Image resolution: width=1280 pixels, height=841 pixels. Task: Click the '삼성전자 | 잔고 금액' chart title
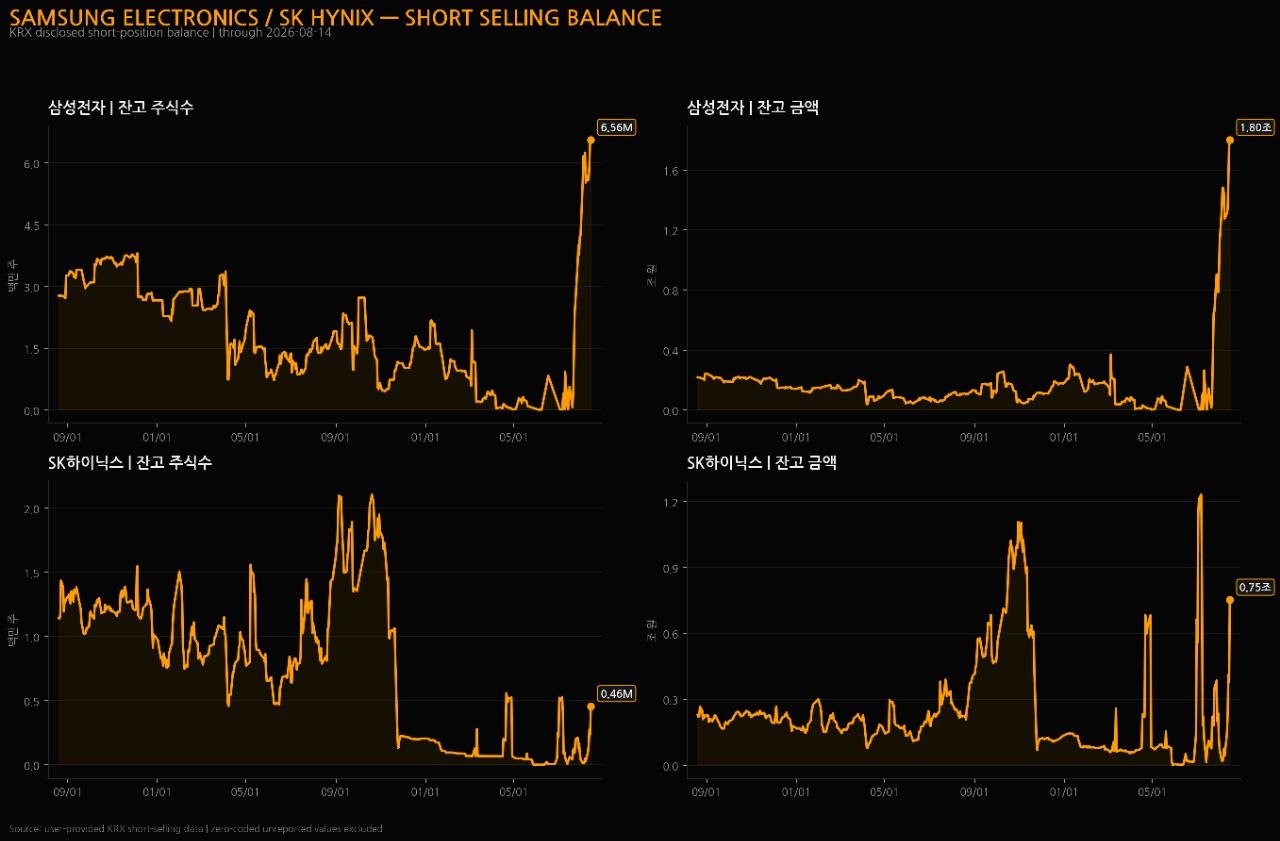(x=753, y=107)
